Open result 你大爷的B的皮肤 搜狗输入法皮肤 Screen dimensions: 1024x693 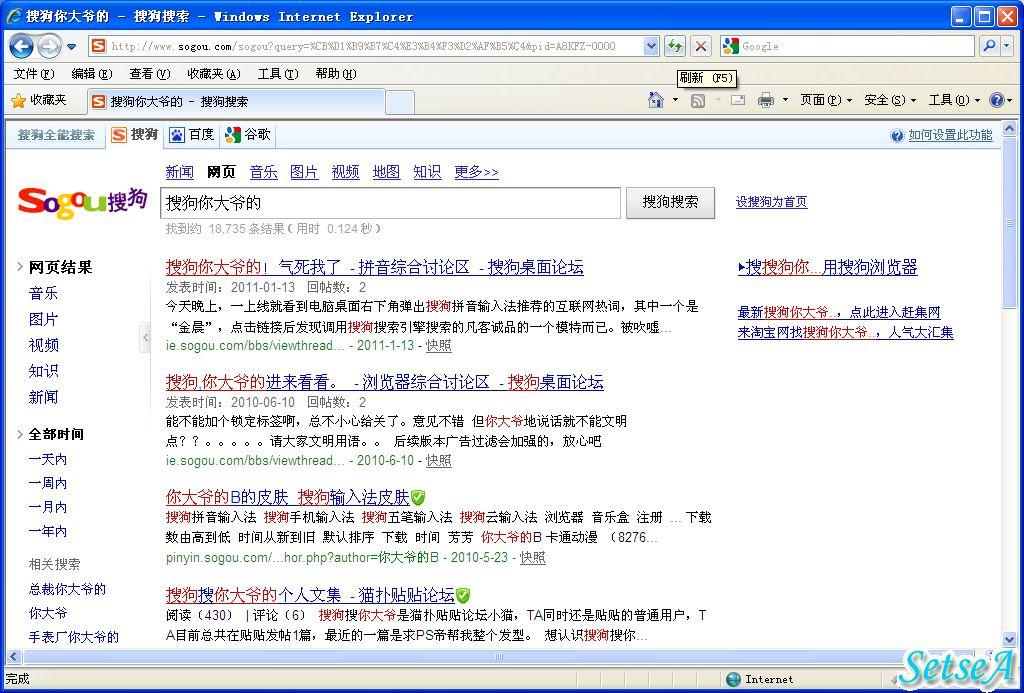click(287, 498)
